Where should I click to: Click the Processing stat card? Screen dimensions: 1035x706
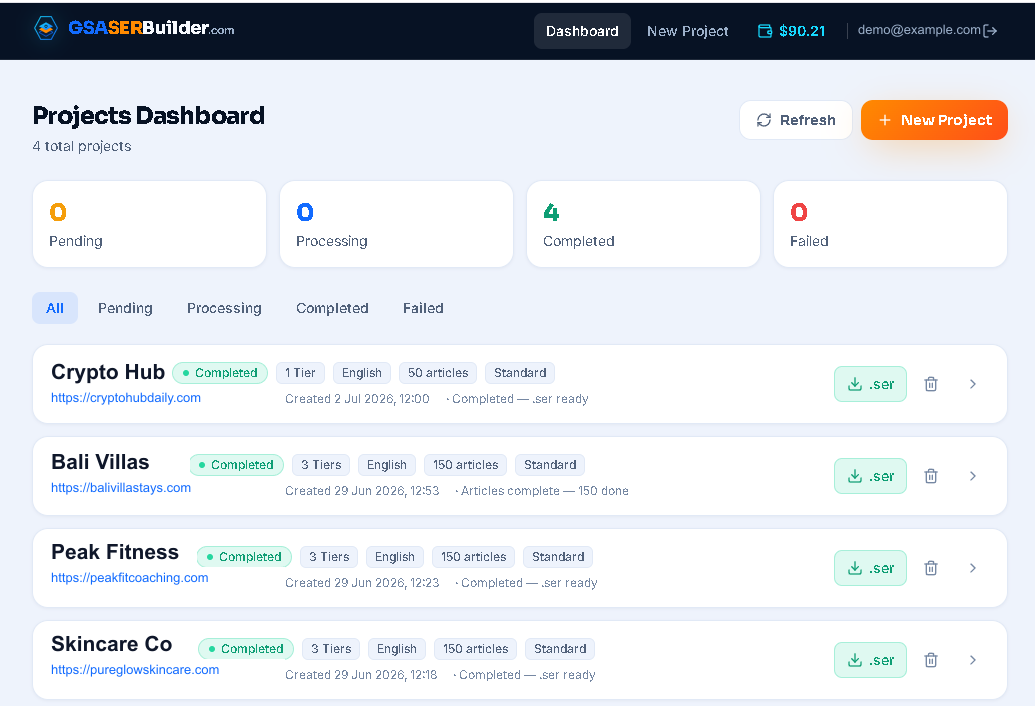click(x=396, y=224)
